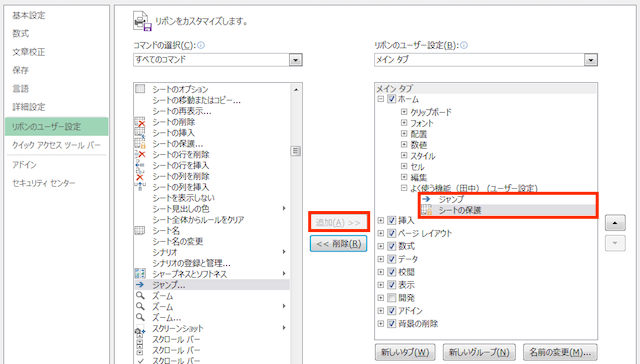The height and width of the screenshot is (364, 640).
Task: Click the jump arrow icon in the custom group
Action: click(x=427, y=199)
